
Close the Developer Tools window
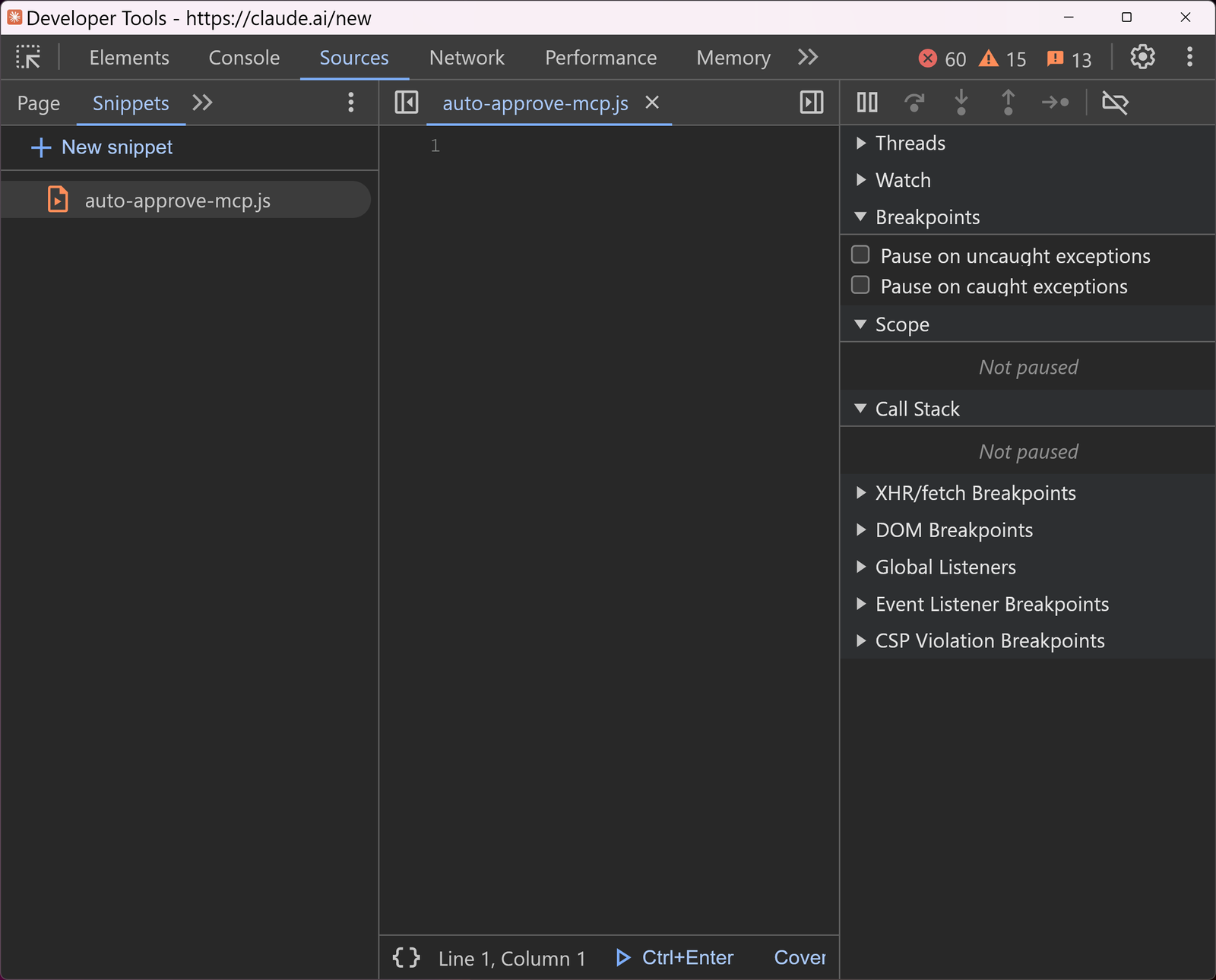click(1185, 17)
